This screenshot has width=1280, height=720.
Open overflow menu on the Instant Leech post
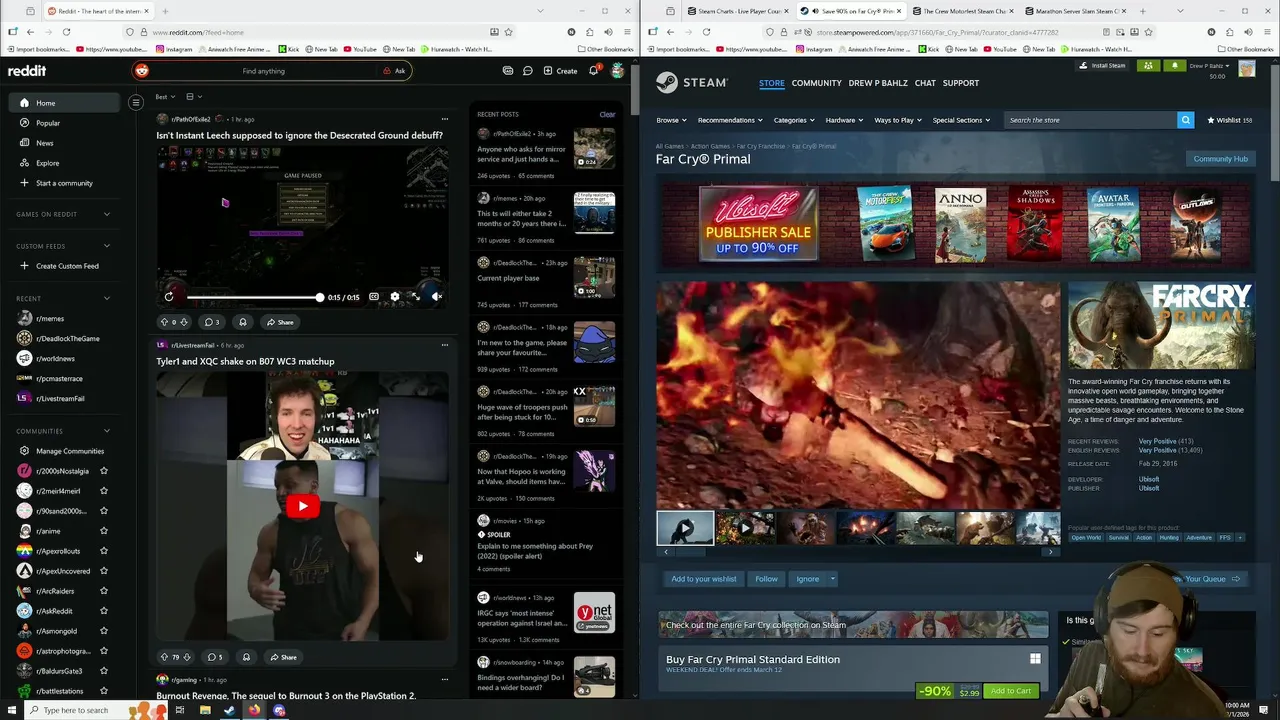[445, 119]
